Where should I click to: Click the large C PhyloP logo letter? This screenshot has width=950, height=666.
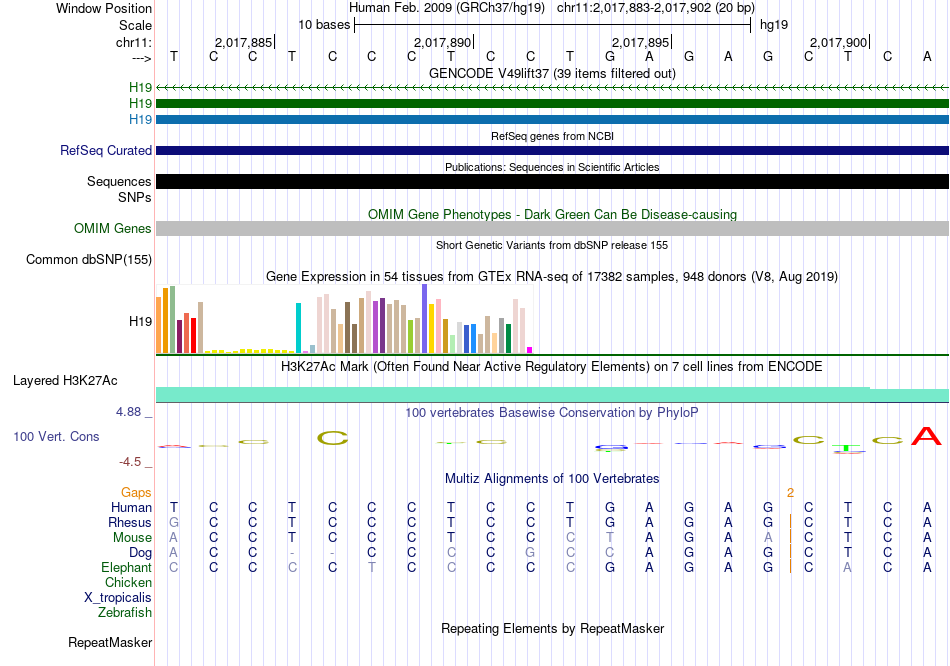point(333,438)
